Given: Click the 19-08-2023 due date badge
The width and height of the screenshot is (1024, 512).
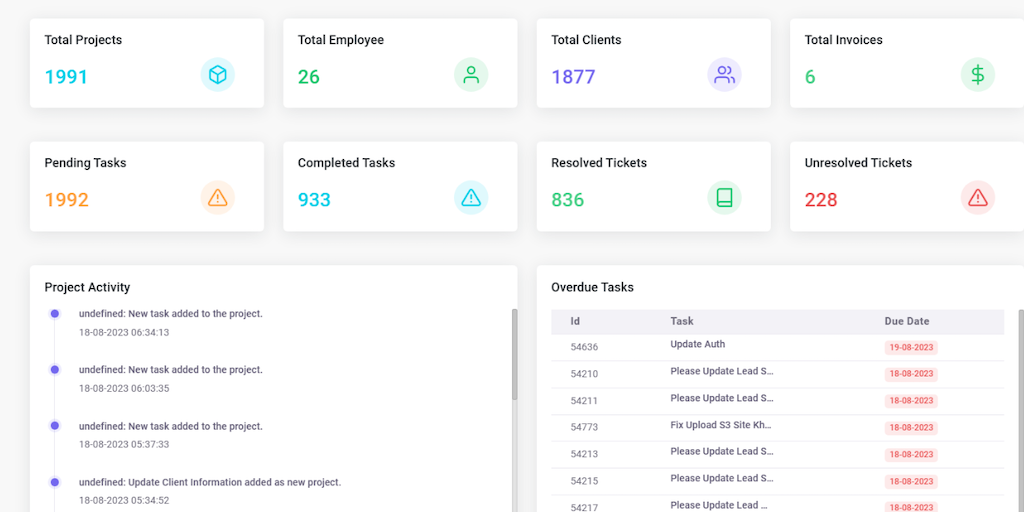Looking at the screenshot, I should coord(910,348).
